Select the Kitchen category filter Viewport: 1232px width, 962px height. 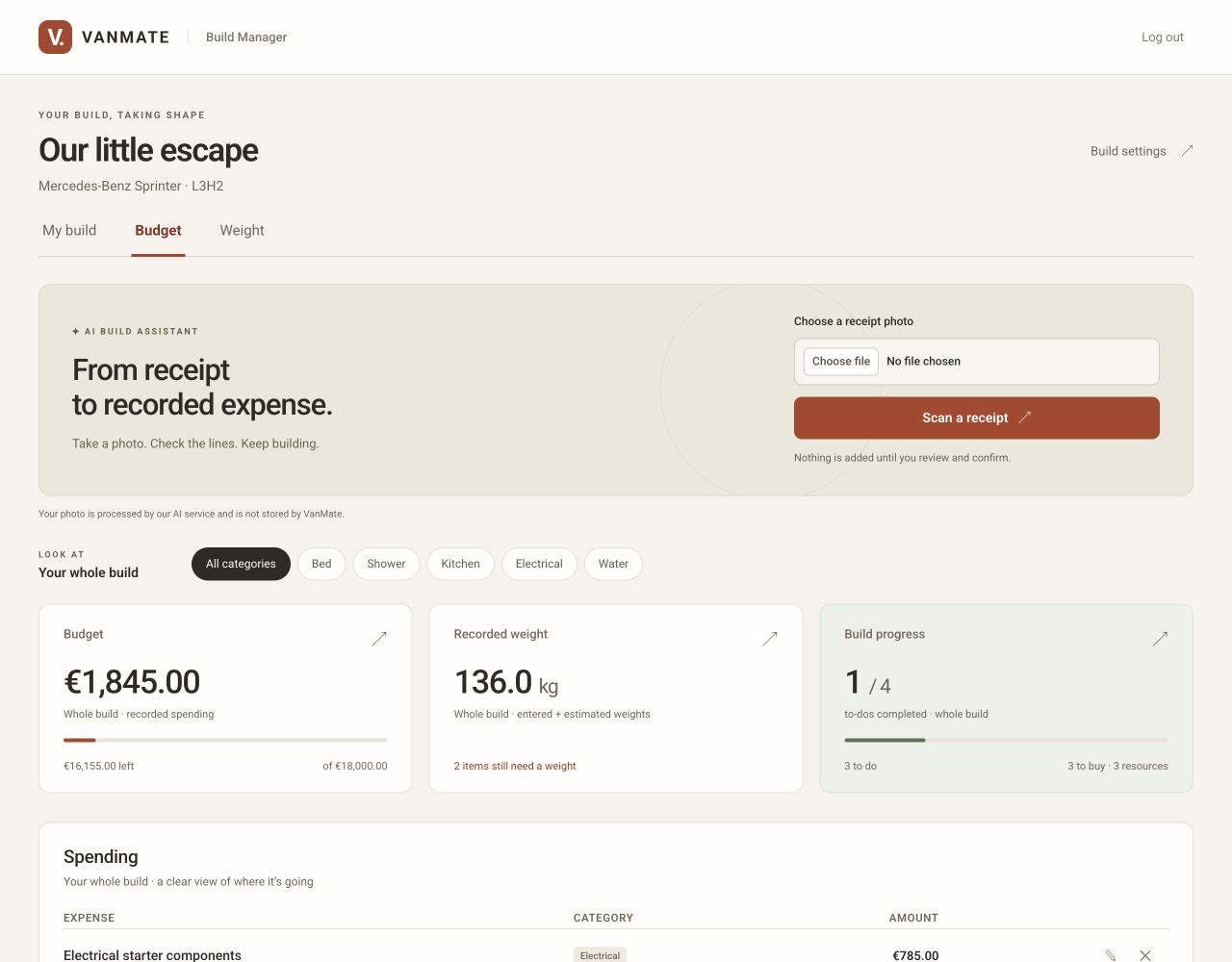[x=460, y=564]
